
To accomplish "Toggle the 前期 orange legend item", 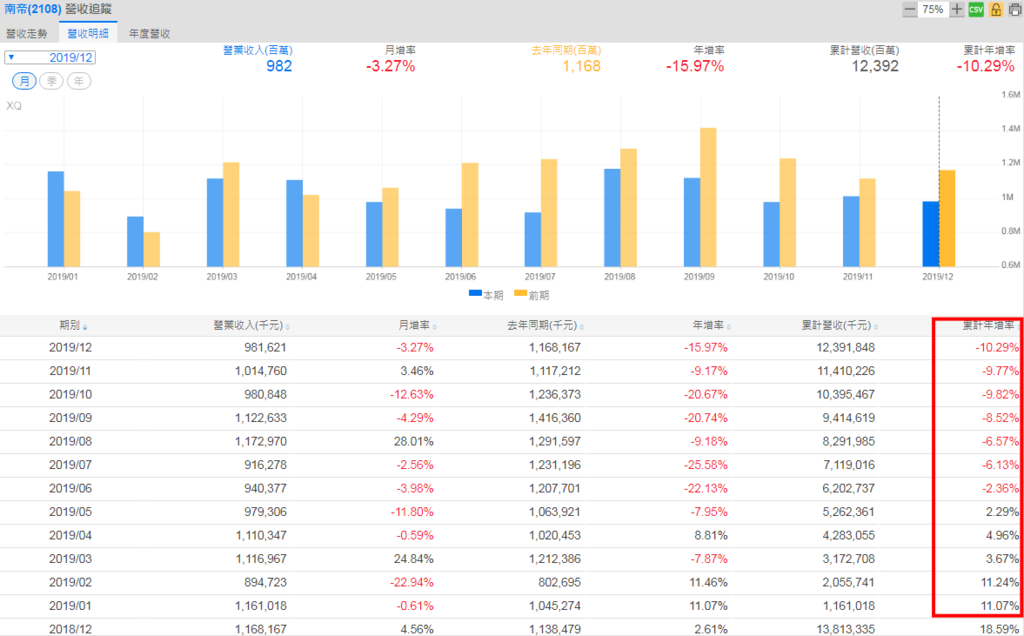I will pos(532,295).
